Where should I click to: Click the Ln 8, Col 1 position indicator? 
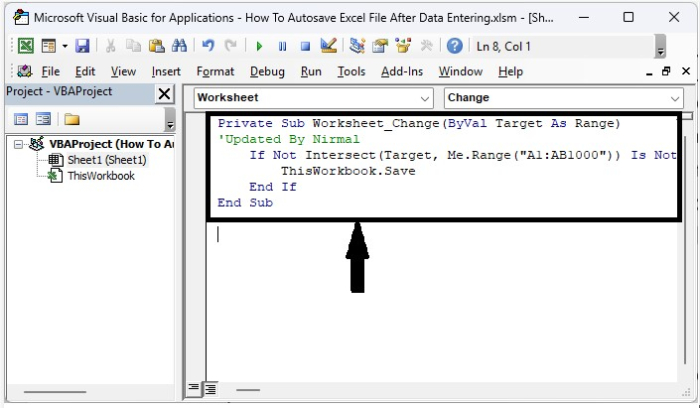(x=504, y=46)
